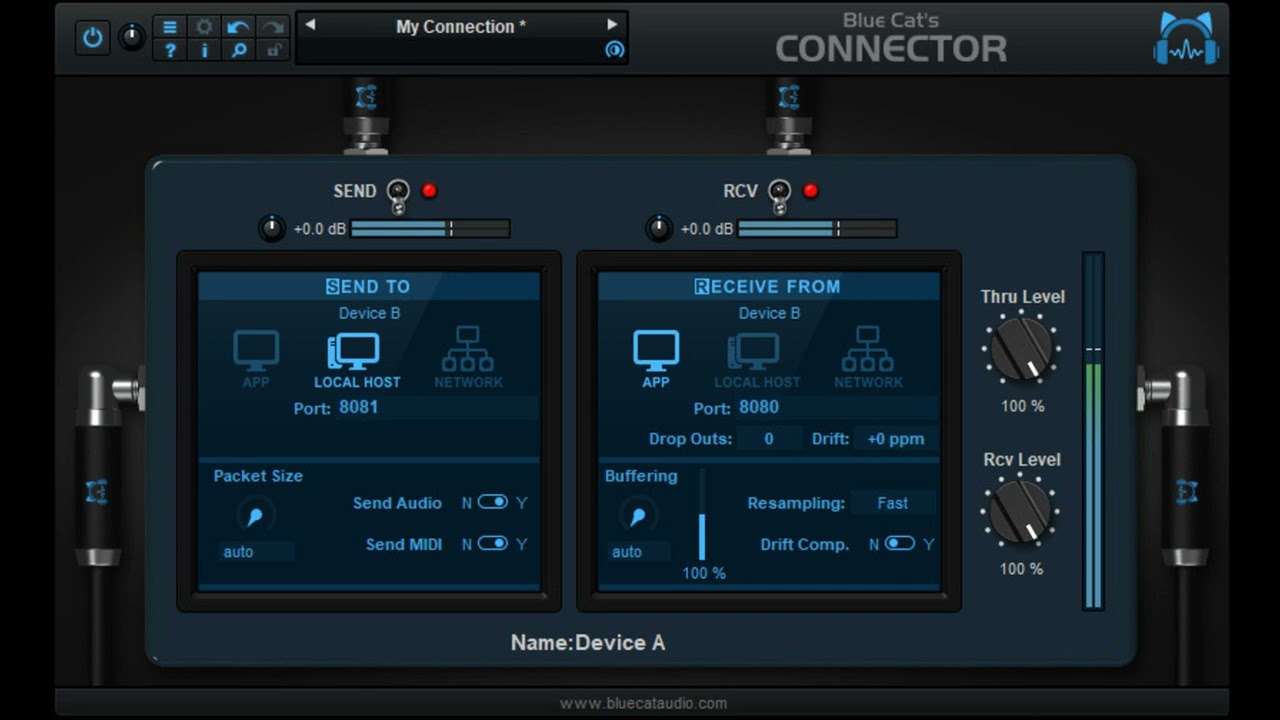
Task: Go to previous preset with left arrow
Action: pos(310,25)
